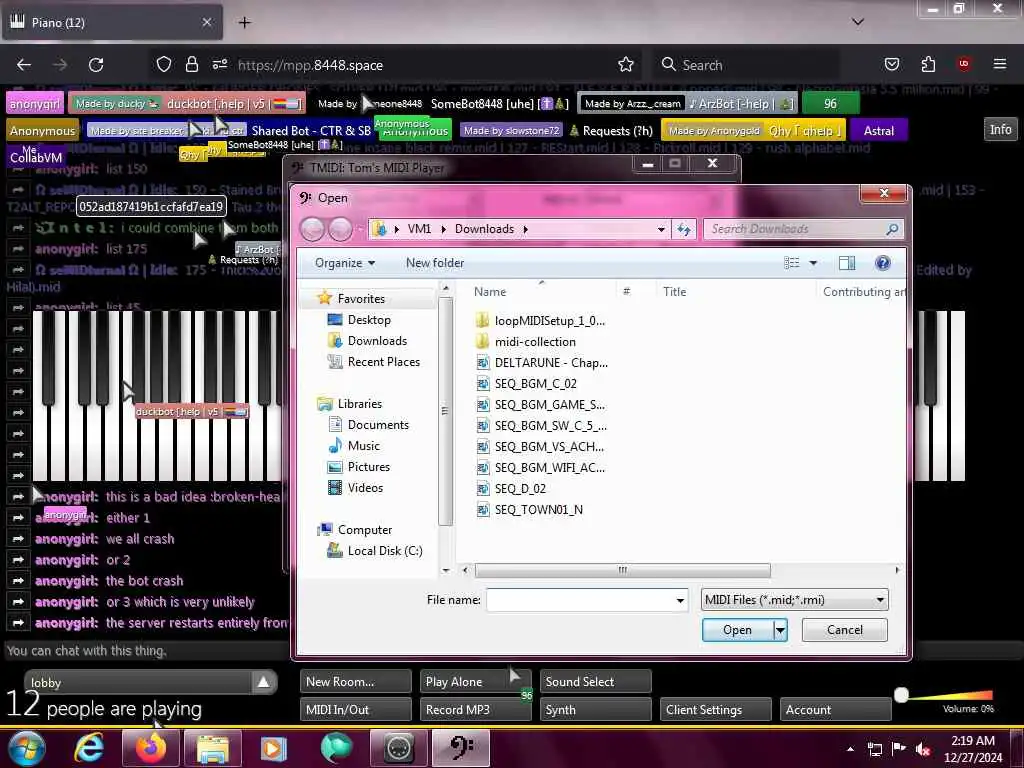Image resolution: width=1024 pixels, height=768 pixels.
Task: Click the Info button
Action: 1000,129
